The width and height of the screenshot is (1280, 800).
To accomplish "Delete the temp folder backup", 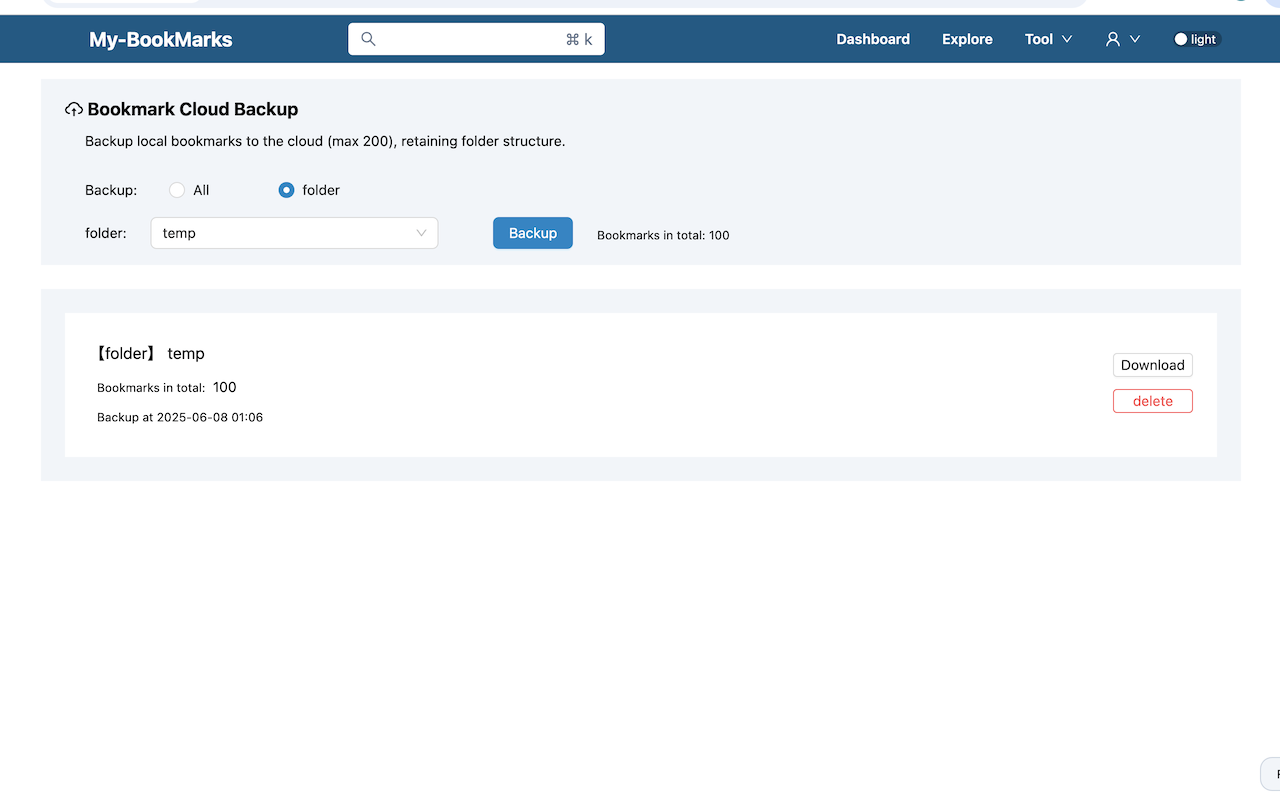I will click(x=1153, y=401).
